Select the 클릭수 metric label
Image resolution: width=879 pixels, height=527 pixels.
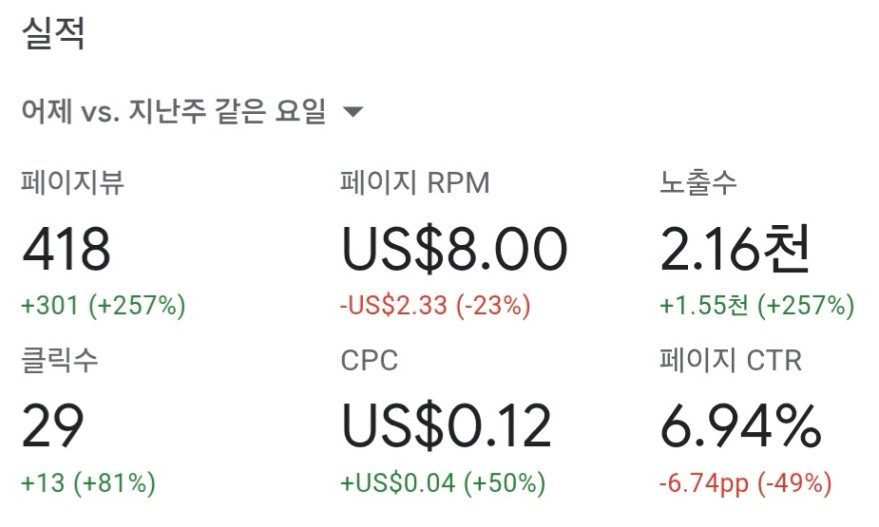click(x=59, y=360)
